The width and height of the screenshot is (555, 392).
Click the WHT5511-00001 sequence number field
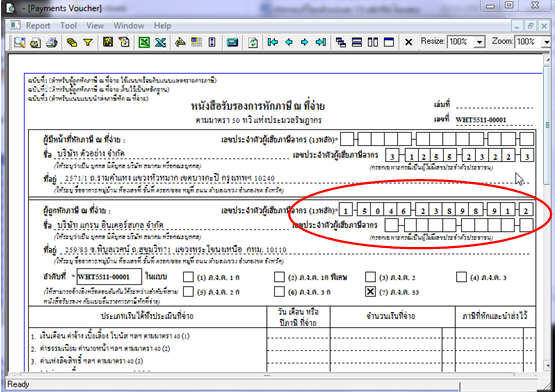109,277
